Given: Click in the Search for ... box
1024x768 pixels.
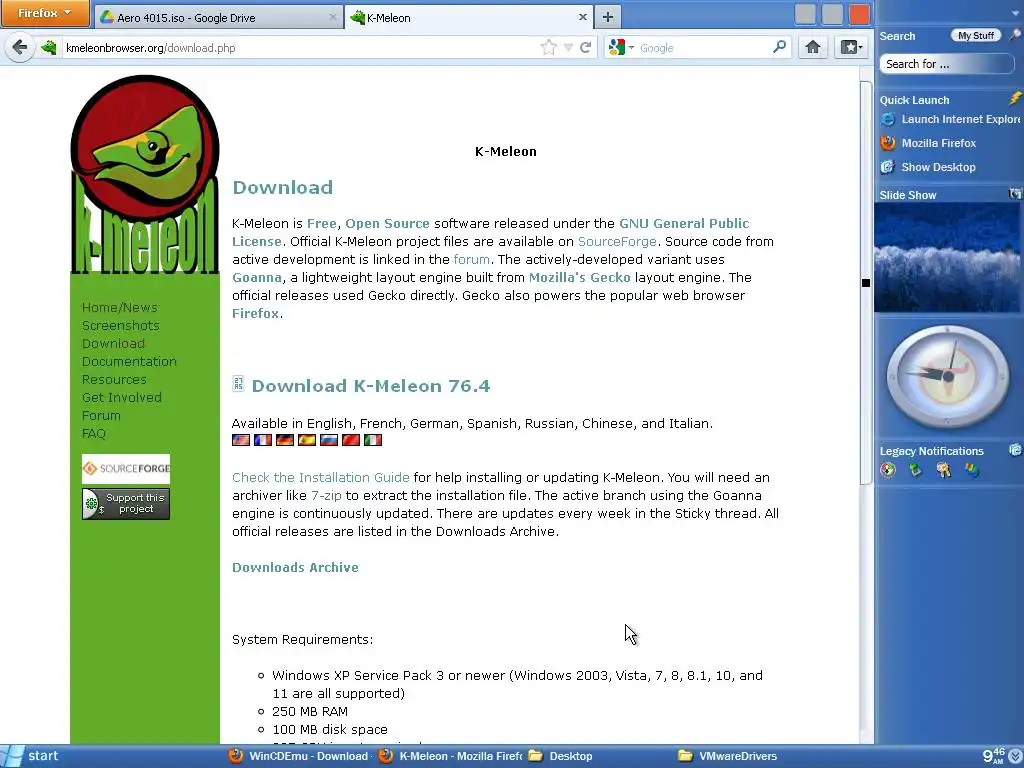Looking at the screenshot, I should pos(946,64).
